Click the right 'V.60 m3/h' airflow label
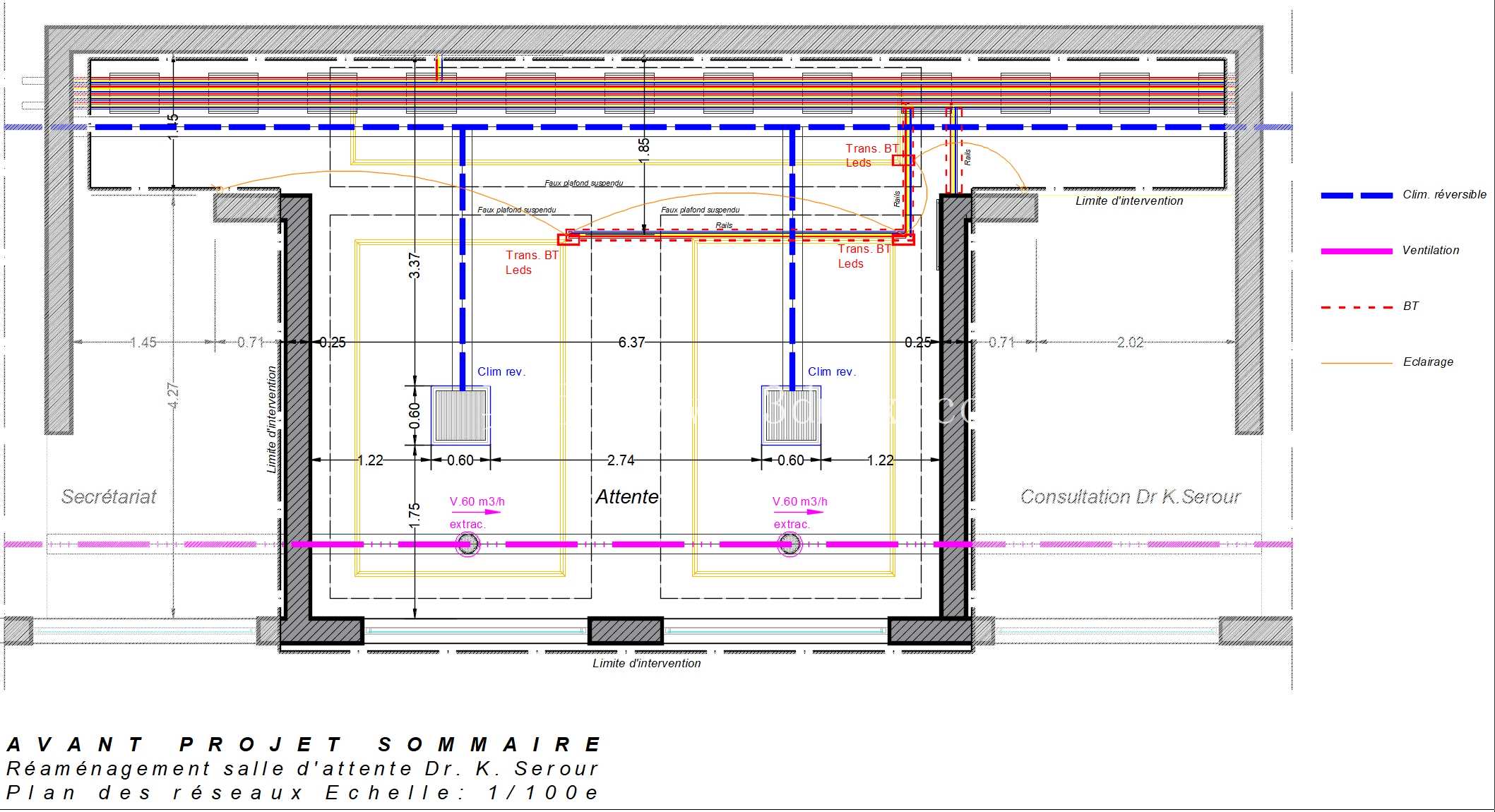The height and width of the screenshot is (812, 1495). (x=800, y=502)
